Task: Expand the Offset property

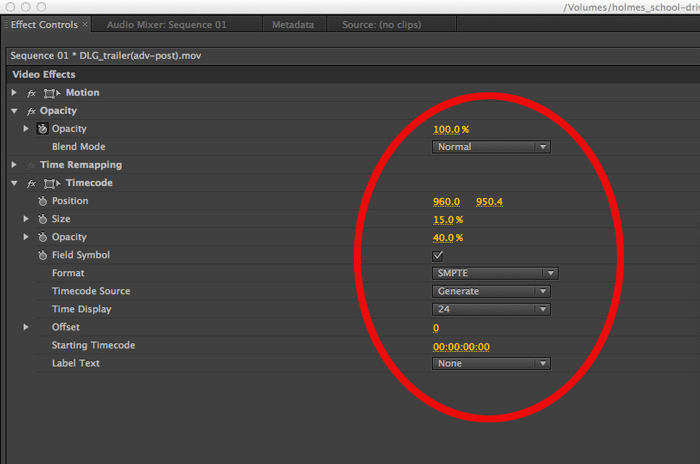Action: pos(26,327)
